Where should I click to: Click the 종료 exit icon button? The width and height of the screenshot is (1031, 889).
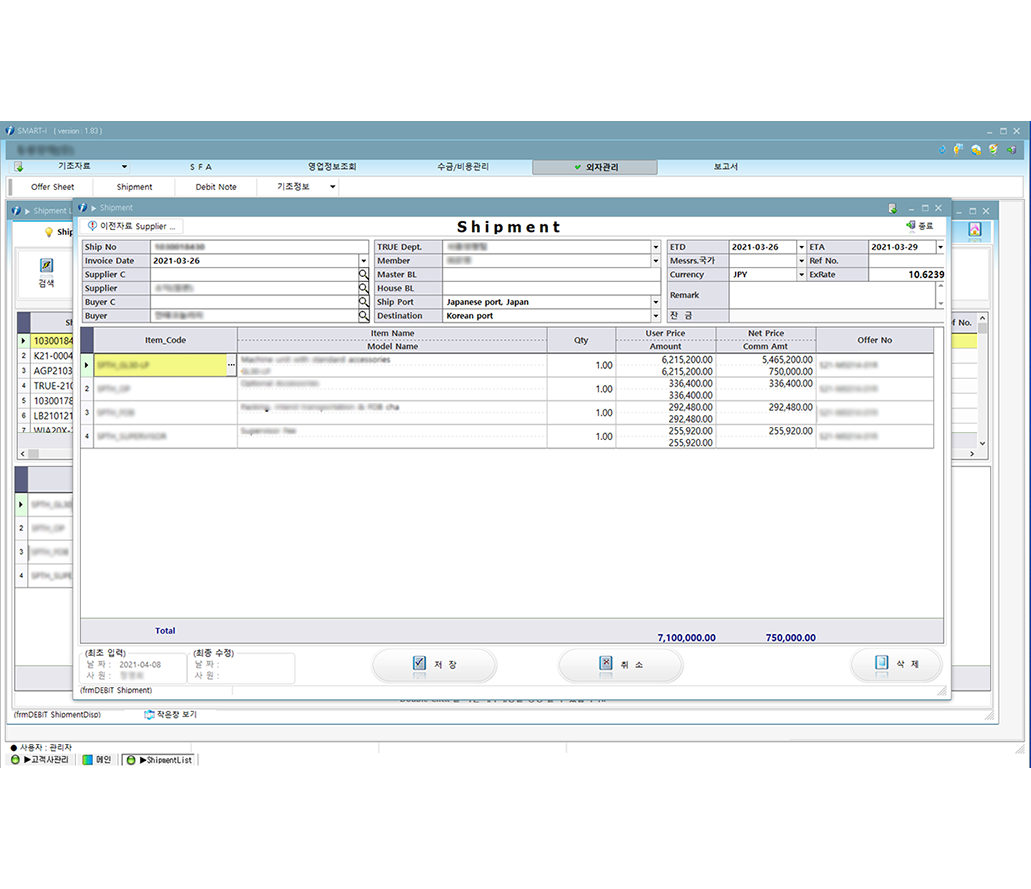coord(919,226)
